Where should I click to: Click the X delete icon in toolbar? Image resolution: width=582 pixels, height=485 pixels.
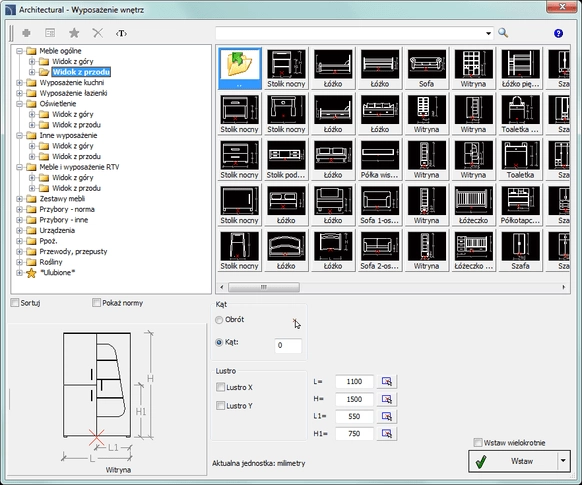pyautogui.click(x=98, y=33)
